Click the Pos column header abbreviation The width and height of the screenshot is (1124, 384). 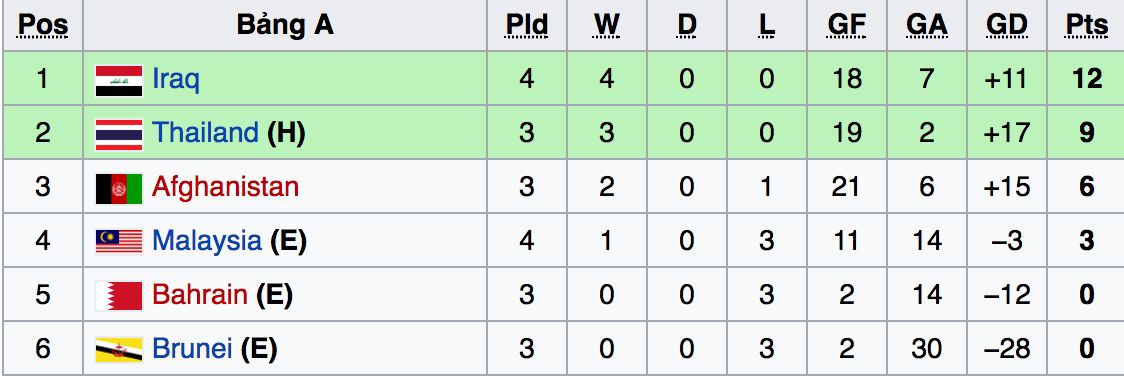click(x=42, y=25)
